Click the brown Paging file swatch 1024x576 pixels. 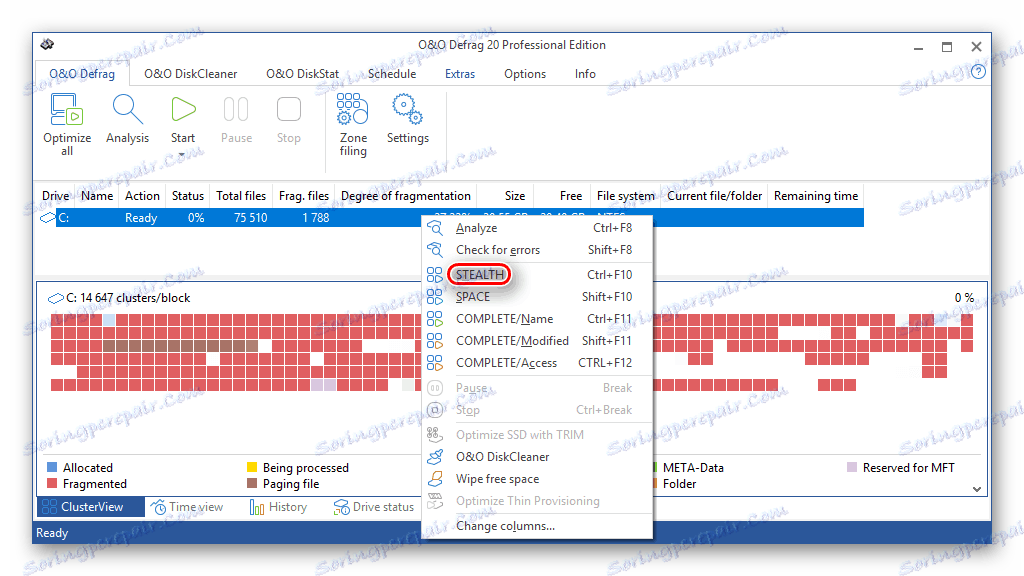[x=252, y=484]
